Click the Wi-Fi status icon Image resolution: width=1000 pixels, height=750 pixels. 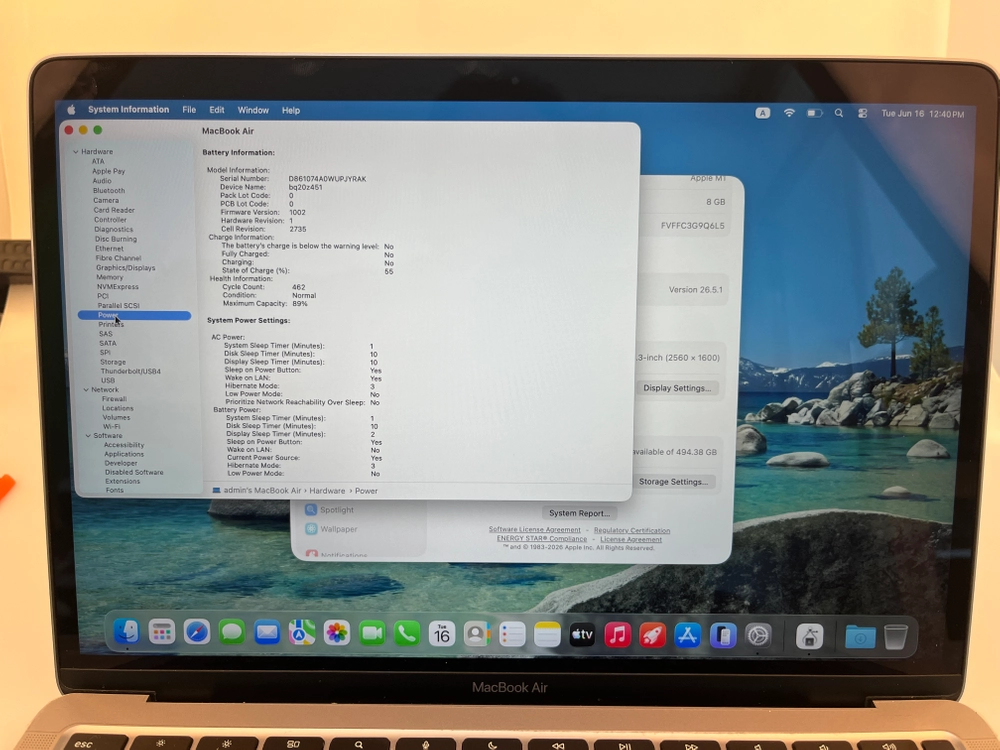pos(789,113)
